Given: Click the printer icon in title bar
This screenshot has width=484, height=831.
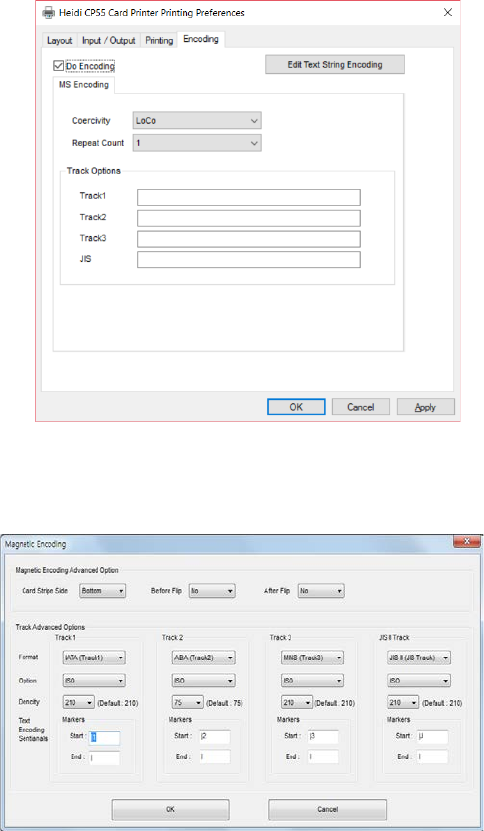Looking at the screenshot, I should (48, 13).
